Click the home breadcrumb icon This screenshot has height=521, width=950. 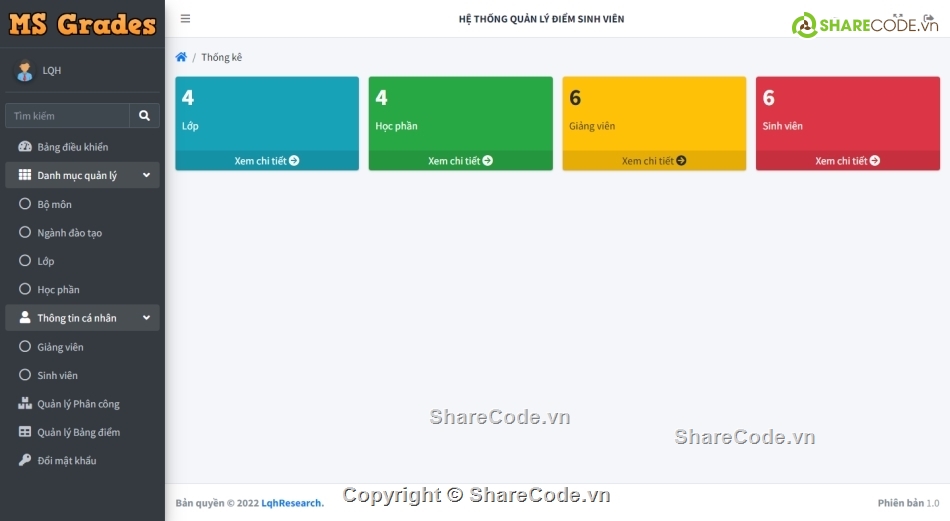pos(181,57)
